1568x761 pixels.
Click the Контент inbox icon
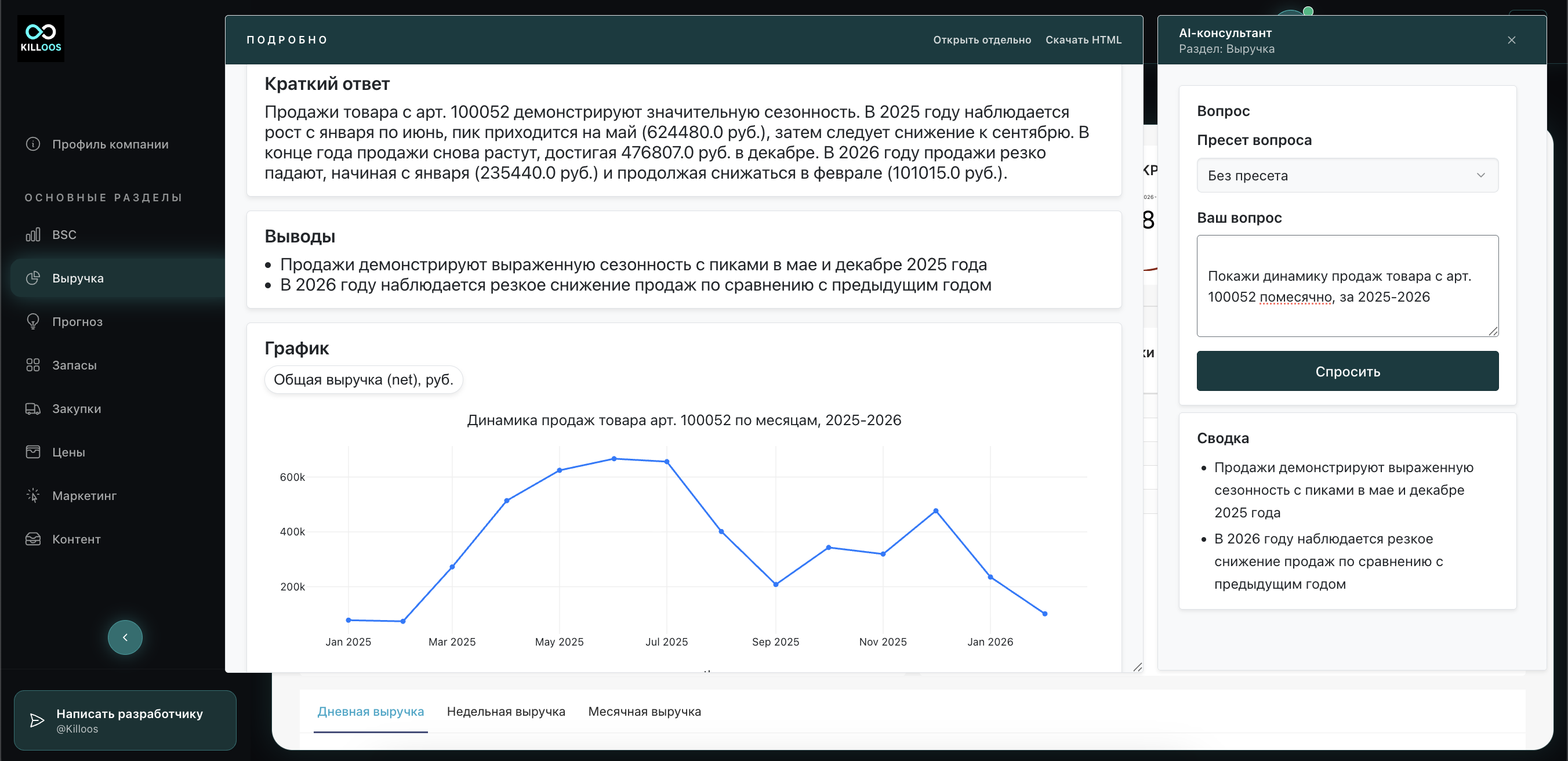[x=33, y=539]
